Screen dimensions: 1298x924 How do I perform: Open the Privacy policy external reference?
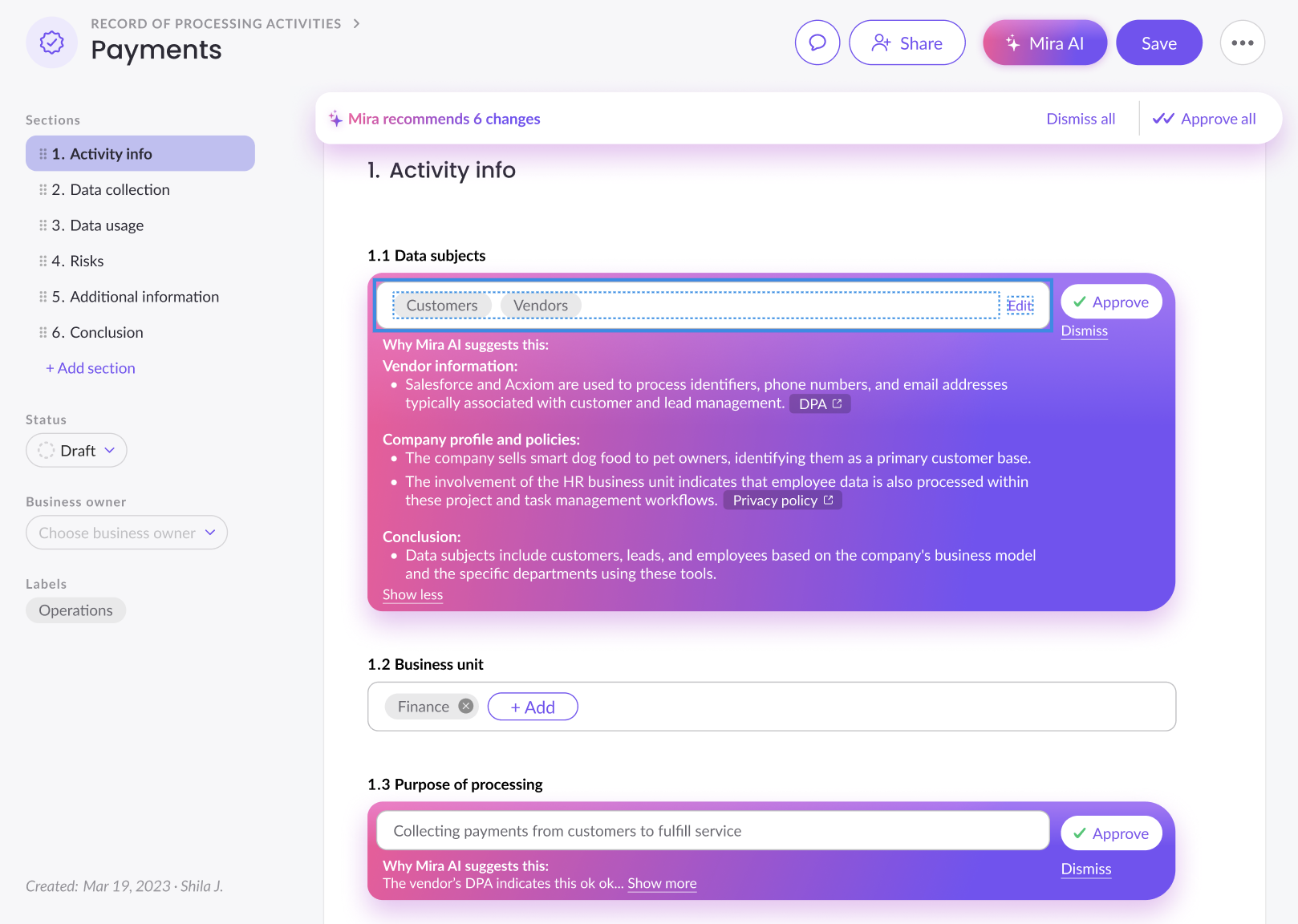pos(783,500)
